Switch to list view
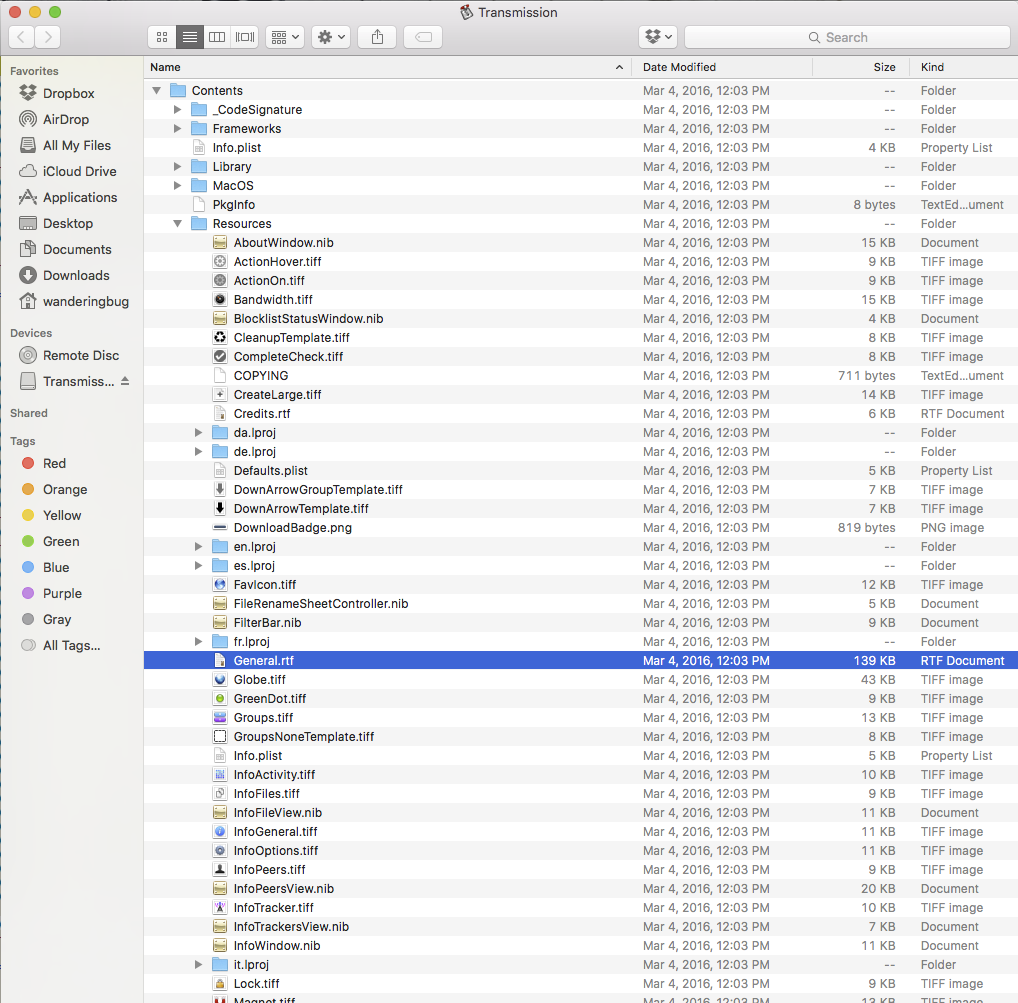Viewport: 1018px width, 1003px height. [x=190, y=37]
